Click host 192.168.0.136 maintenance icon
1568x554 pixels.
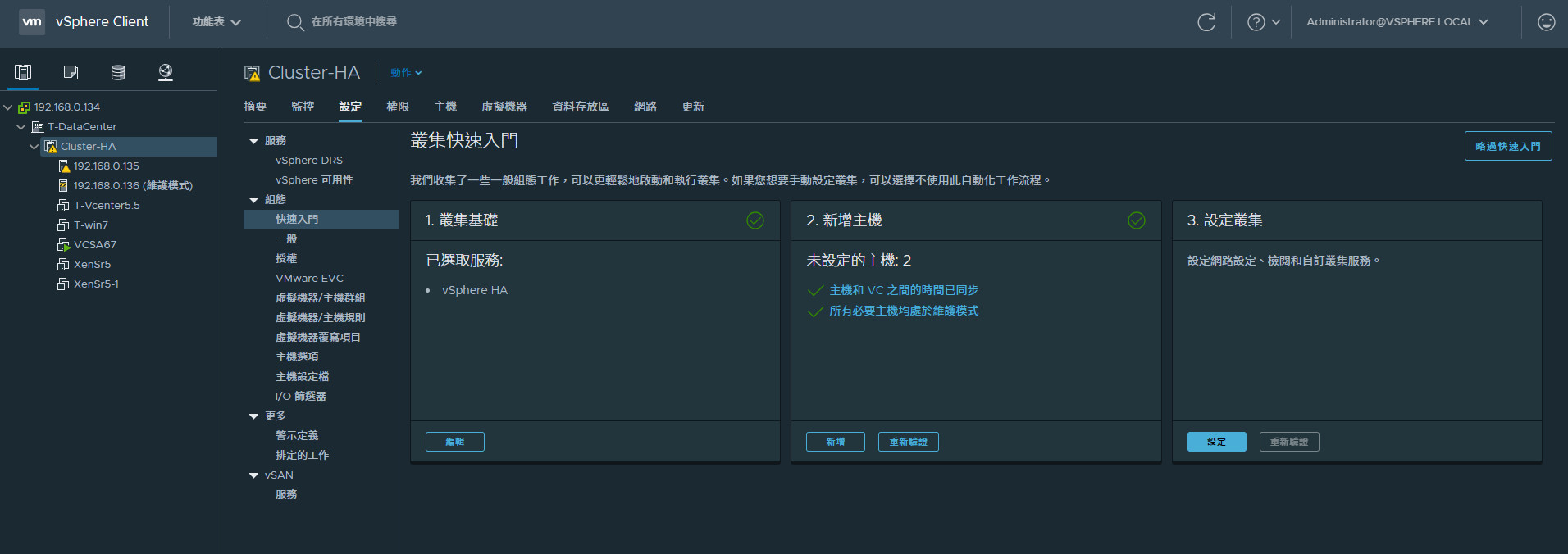63,186
